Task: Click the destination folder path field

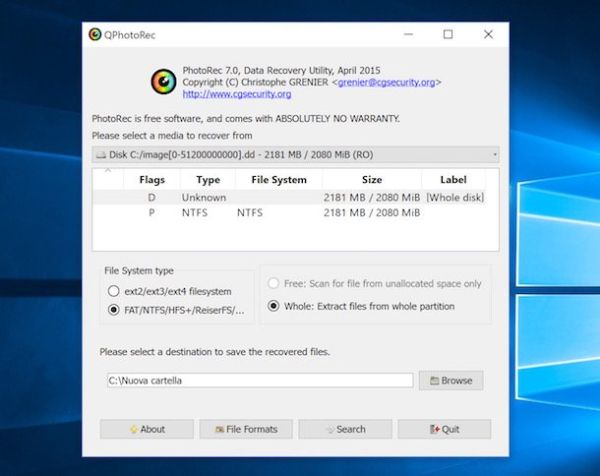Action: coord(259,380)
